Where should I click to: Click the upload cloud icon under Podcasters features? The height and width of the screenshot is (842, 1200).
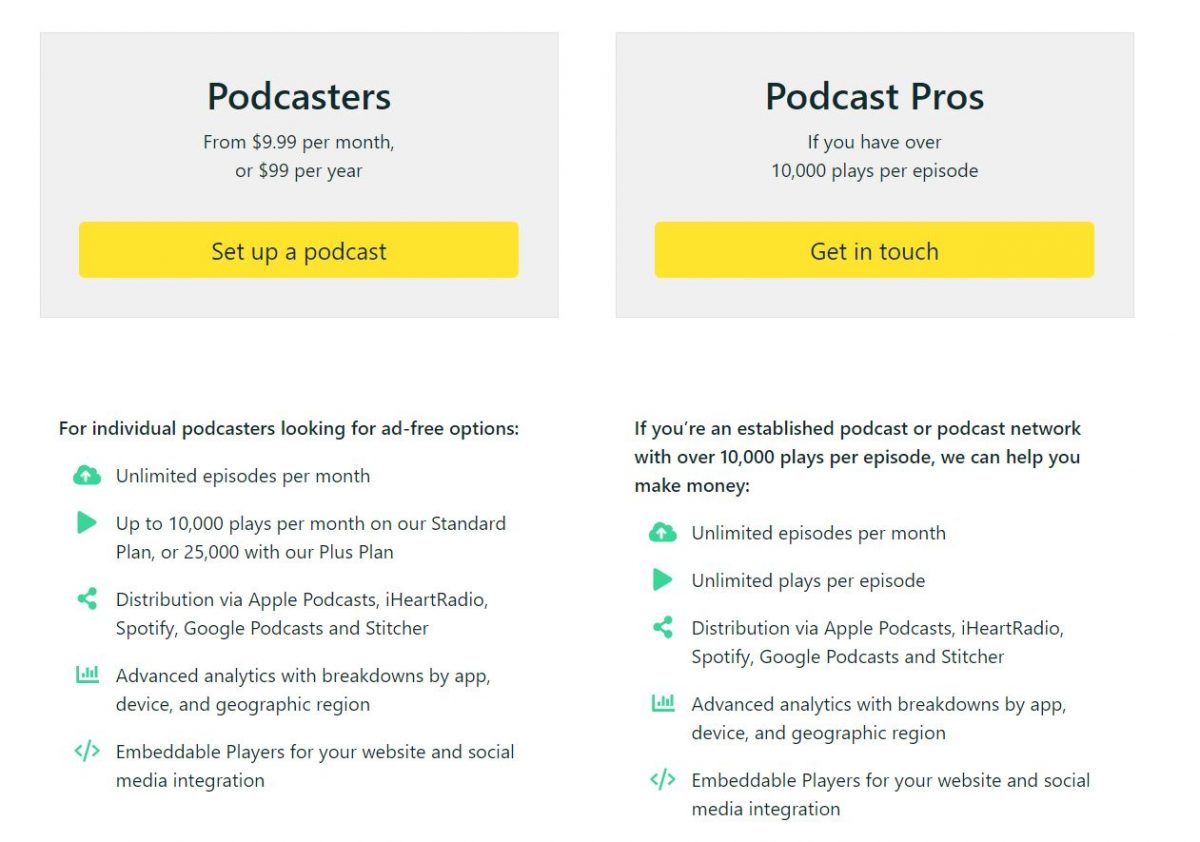[x=87, y=475]
